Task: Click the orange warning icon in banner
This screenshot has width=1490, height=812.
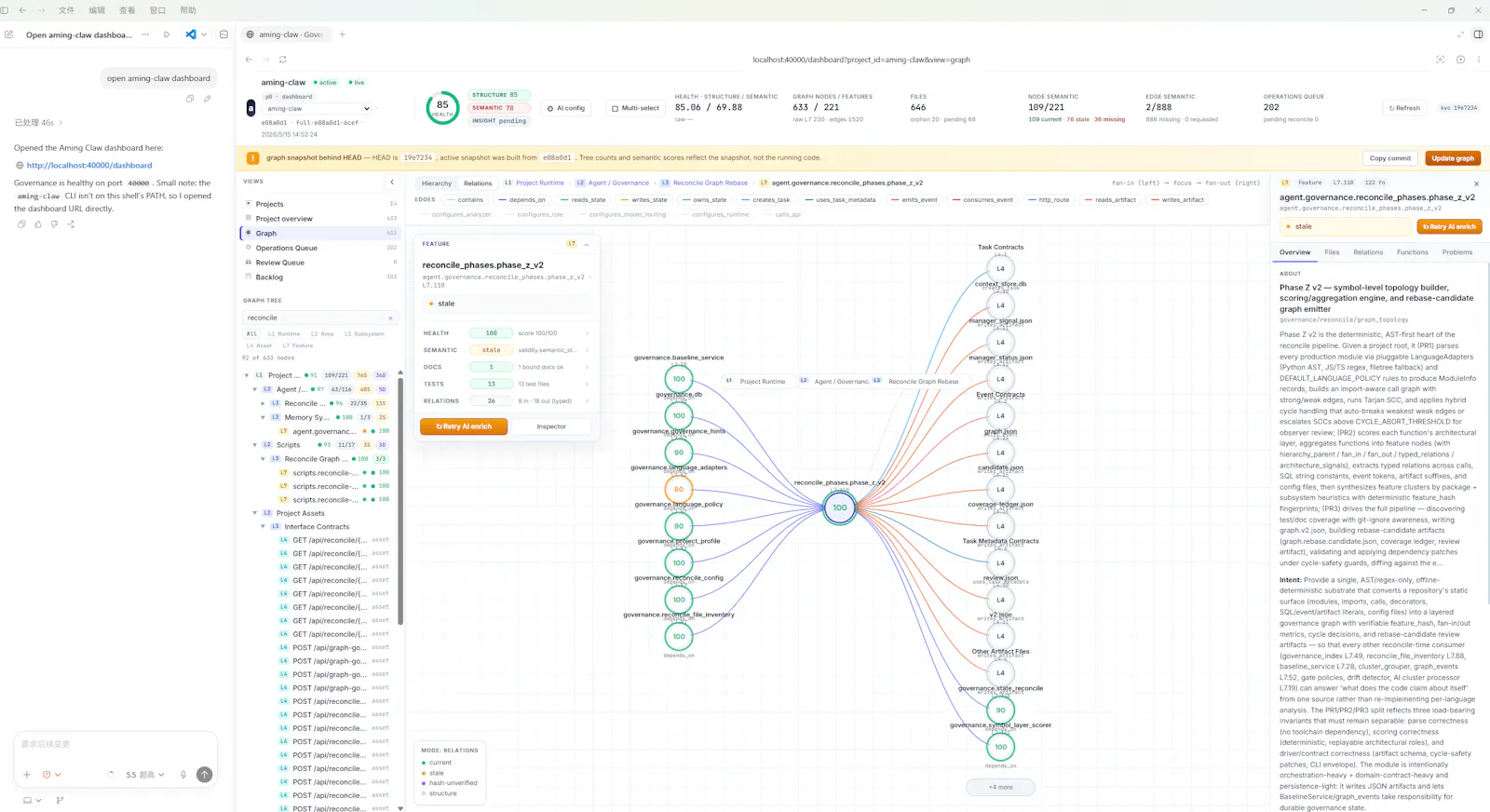Action: click(252, 158)
